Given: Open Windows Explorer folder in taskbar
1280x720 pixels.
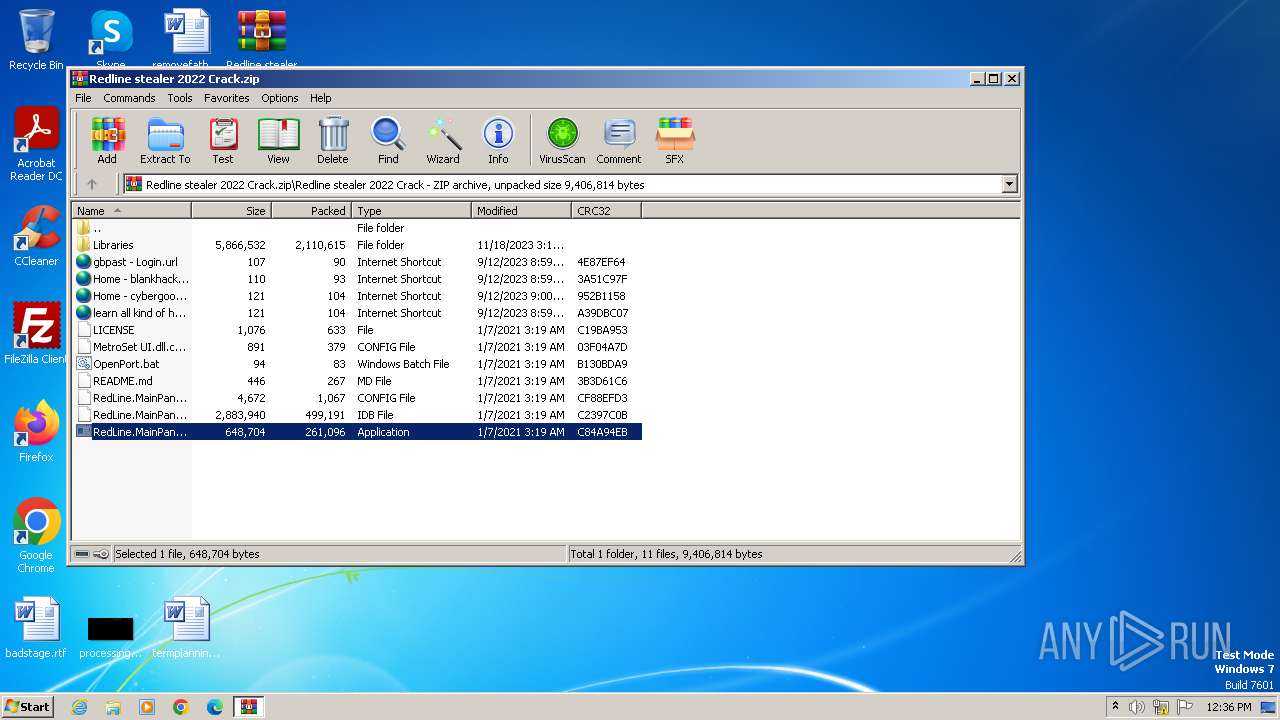Looking at the screenshot, I should [113, 707].
